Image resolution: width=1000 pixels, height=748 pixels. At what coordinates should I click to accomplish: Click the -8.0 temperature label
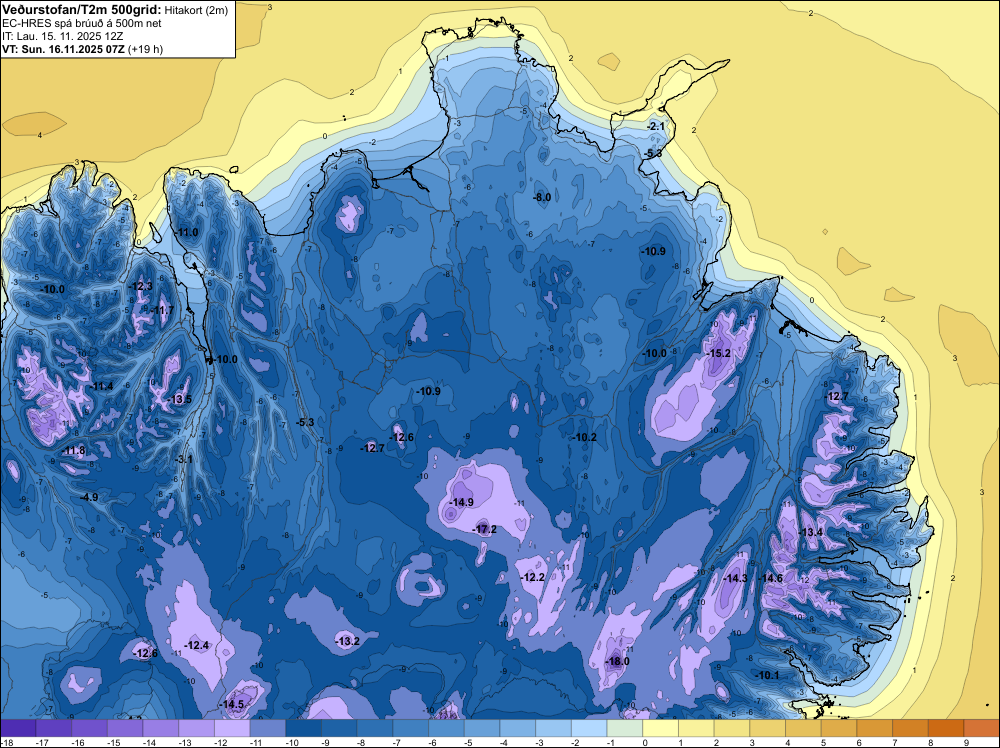pos(541,198)
